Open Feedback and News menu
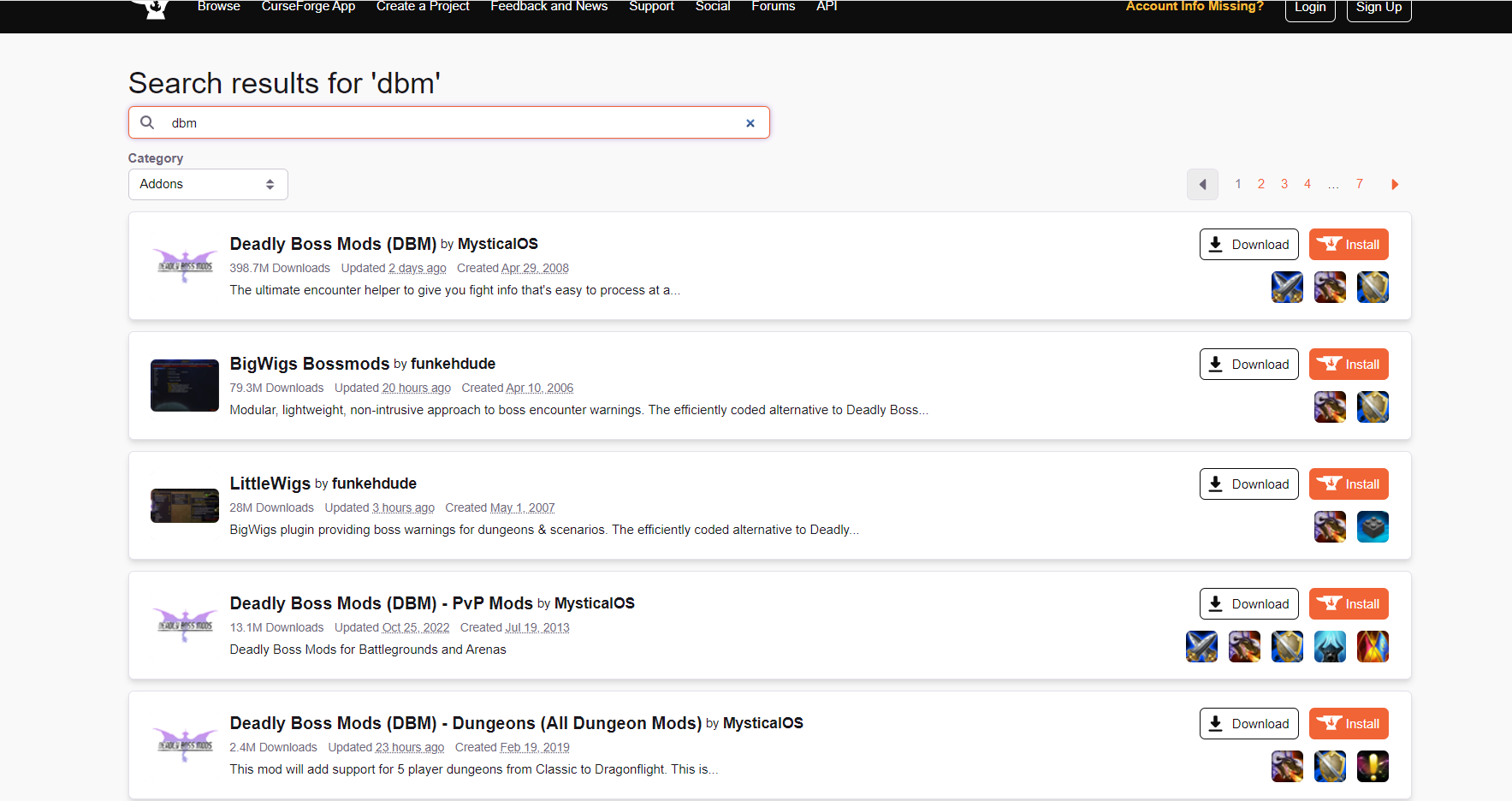Image resolution: width=1512 pixels, height=801 pixels. pos(549,7)
